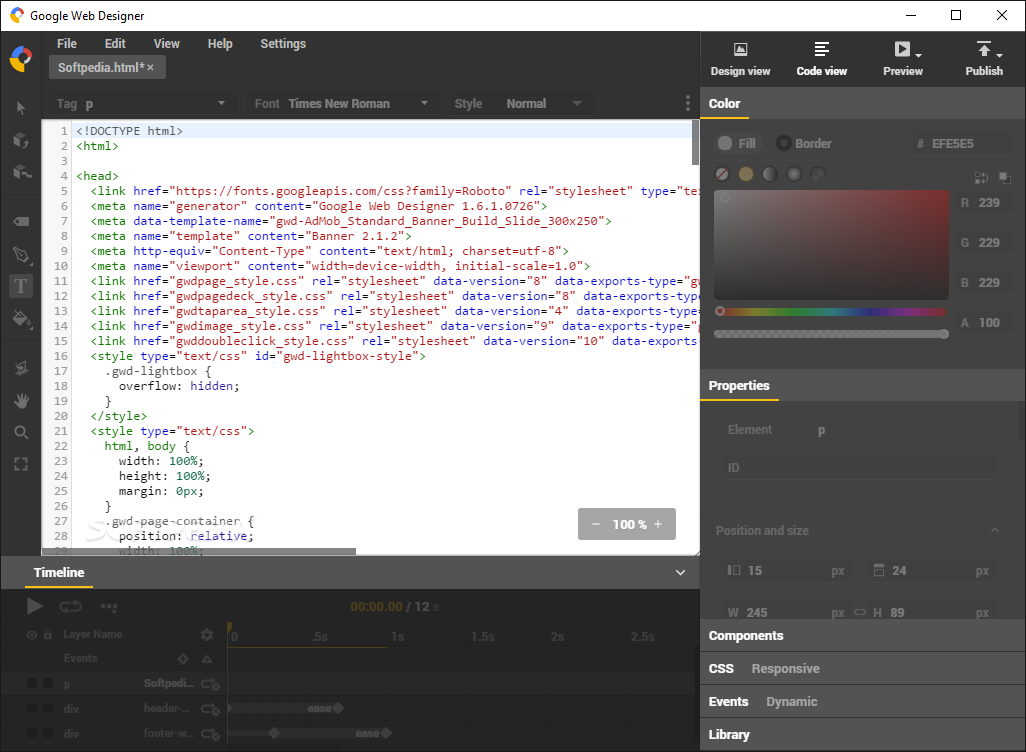Open the Preview dropdown arrow

[918, 56]
